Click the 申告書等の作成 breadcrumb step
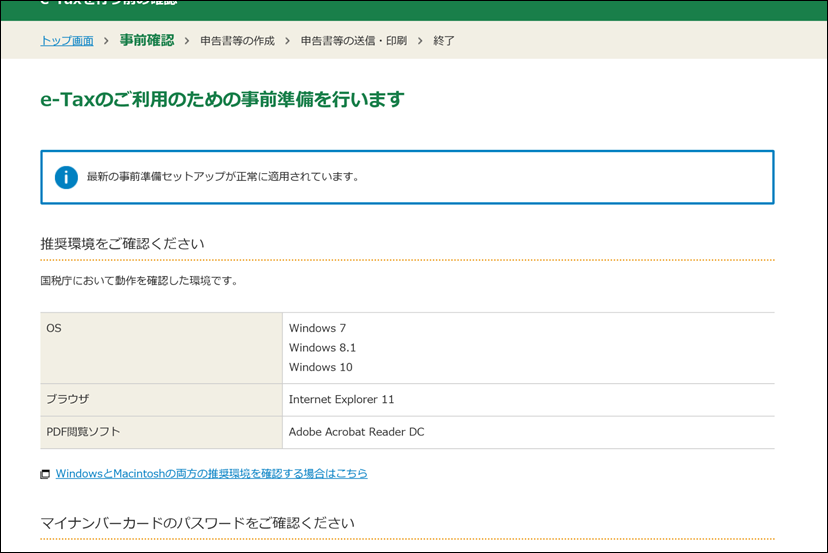The height and width of the screenshot is (553, 828). click(238, 41)
